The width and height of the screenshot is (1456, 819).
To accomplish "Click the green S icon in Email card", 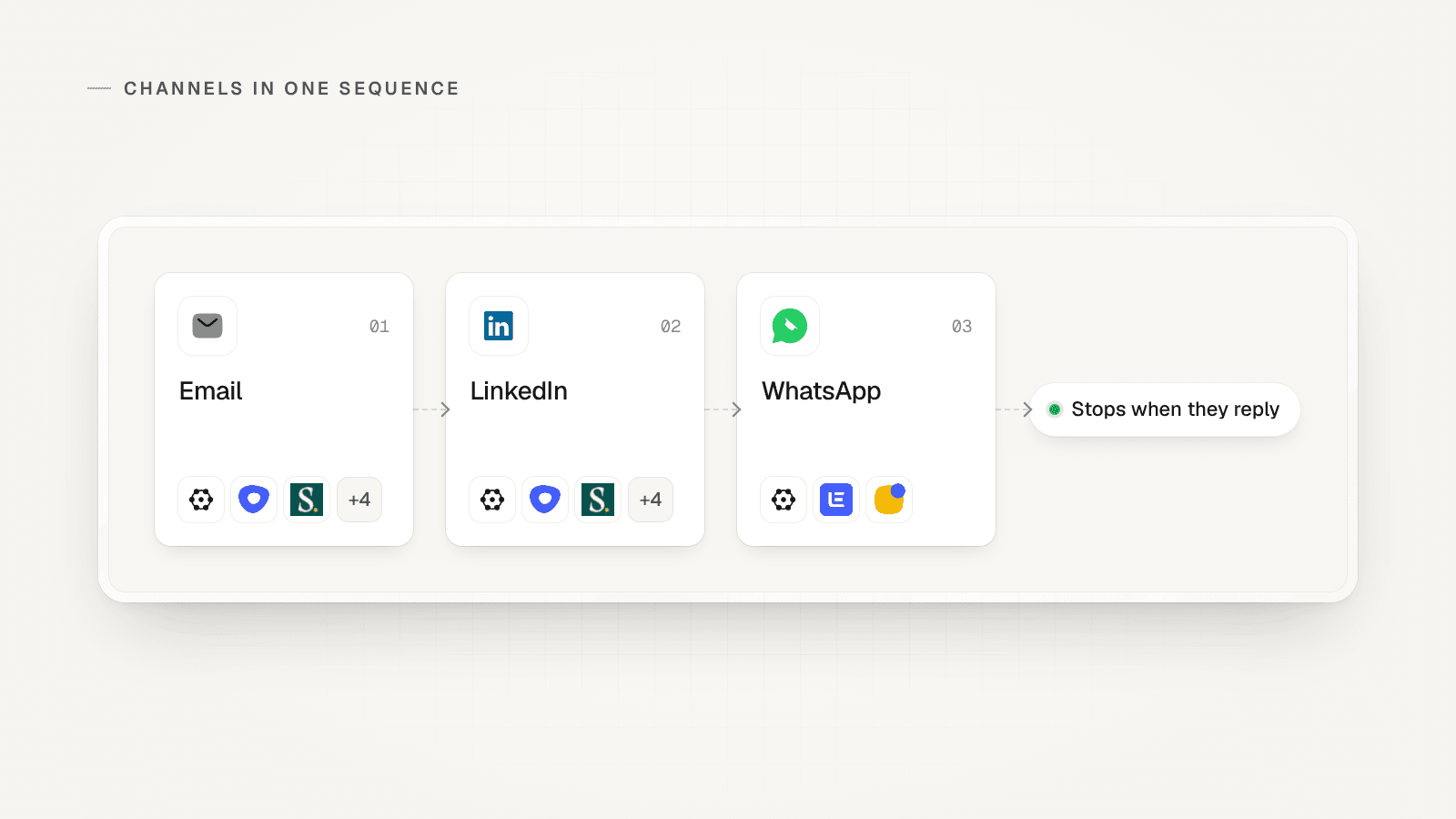I will 307,500.
